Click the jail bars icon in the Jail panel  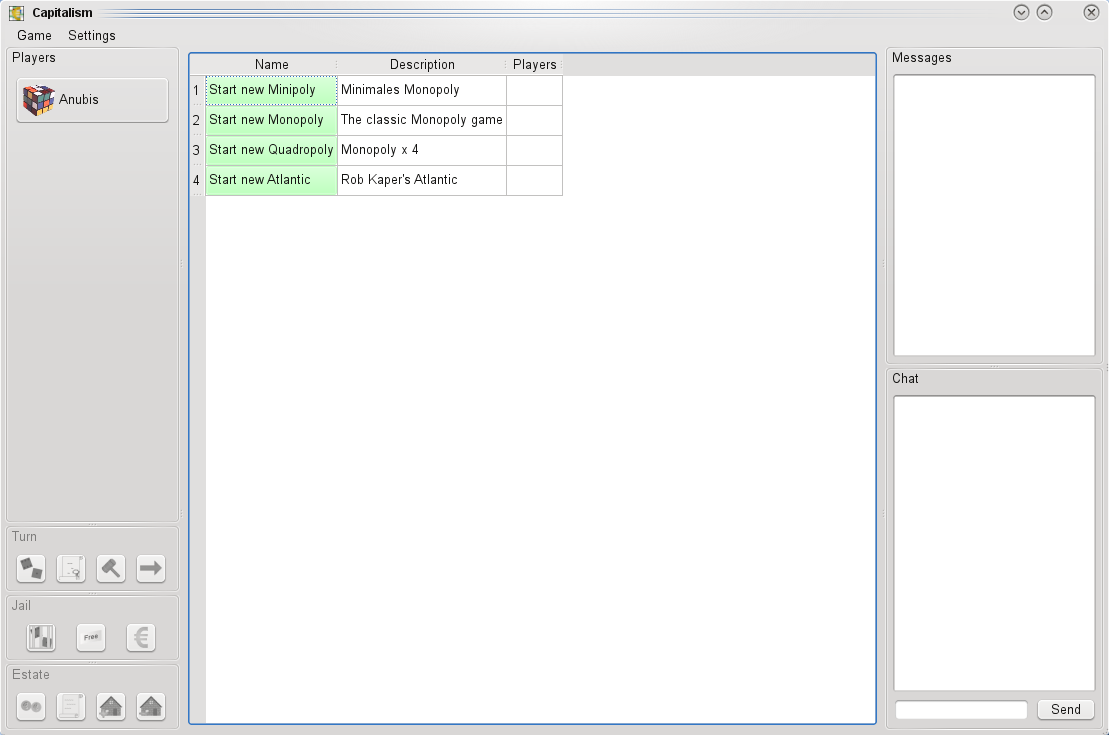[41, 637]
